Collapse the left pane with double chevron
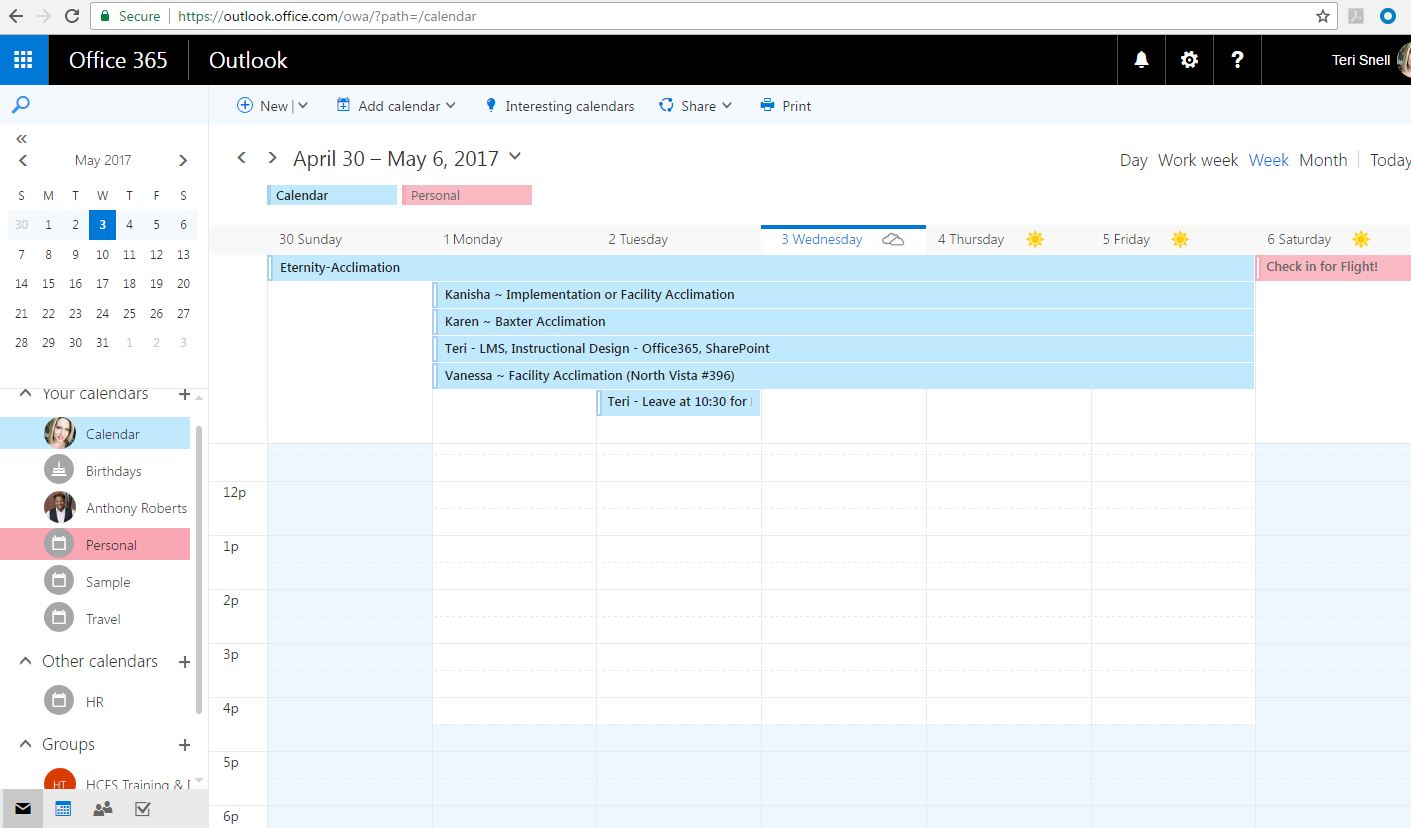Viewport: 1411px width, 828px height. click(x=21, y=138)
